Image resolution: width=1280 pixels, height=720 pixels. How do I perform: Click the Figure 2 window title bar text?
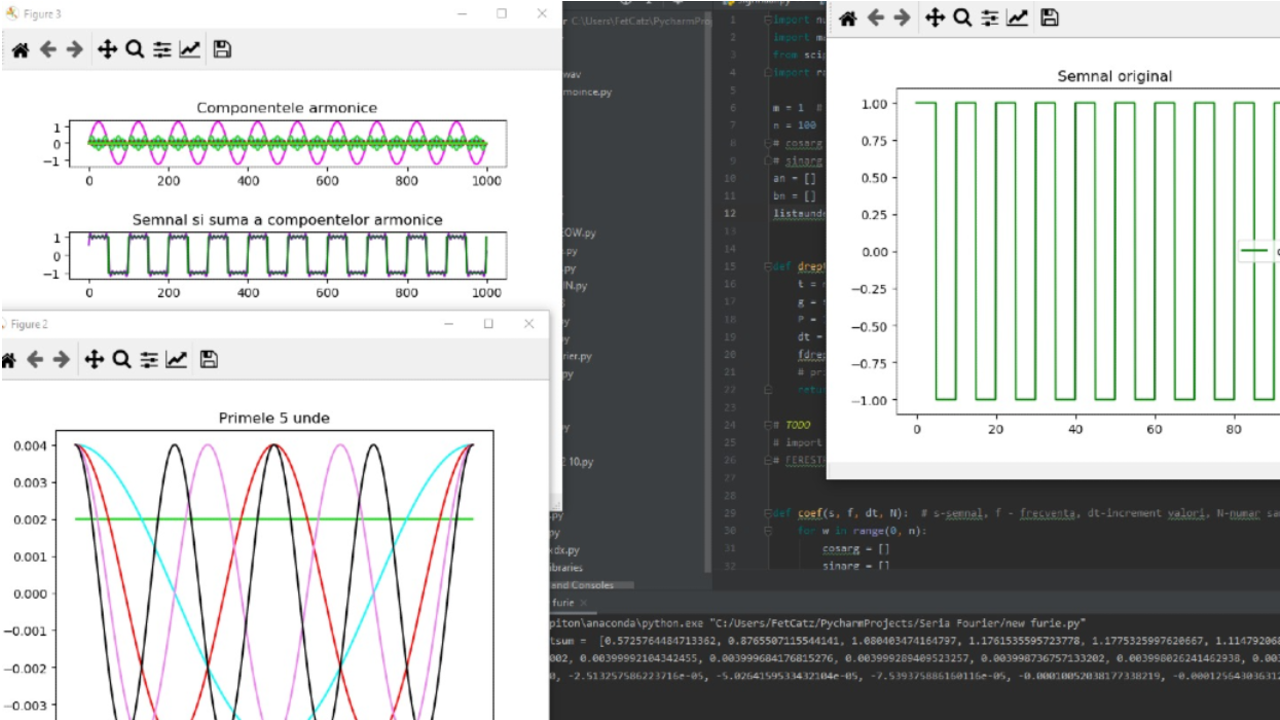tap(29, 324)
